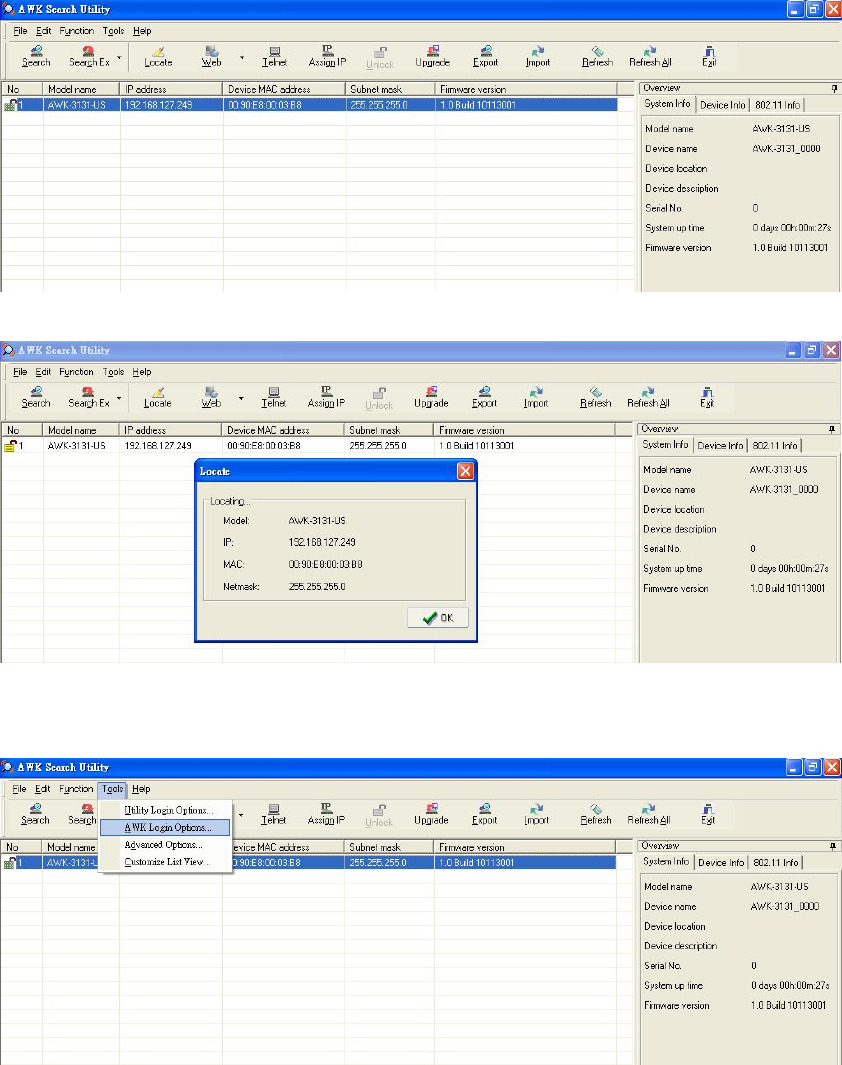Close the Locate dialog
Viewport: 842px width, 1065px height.
(x=465, y=471)
